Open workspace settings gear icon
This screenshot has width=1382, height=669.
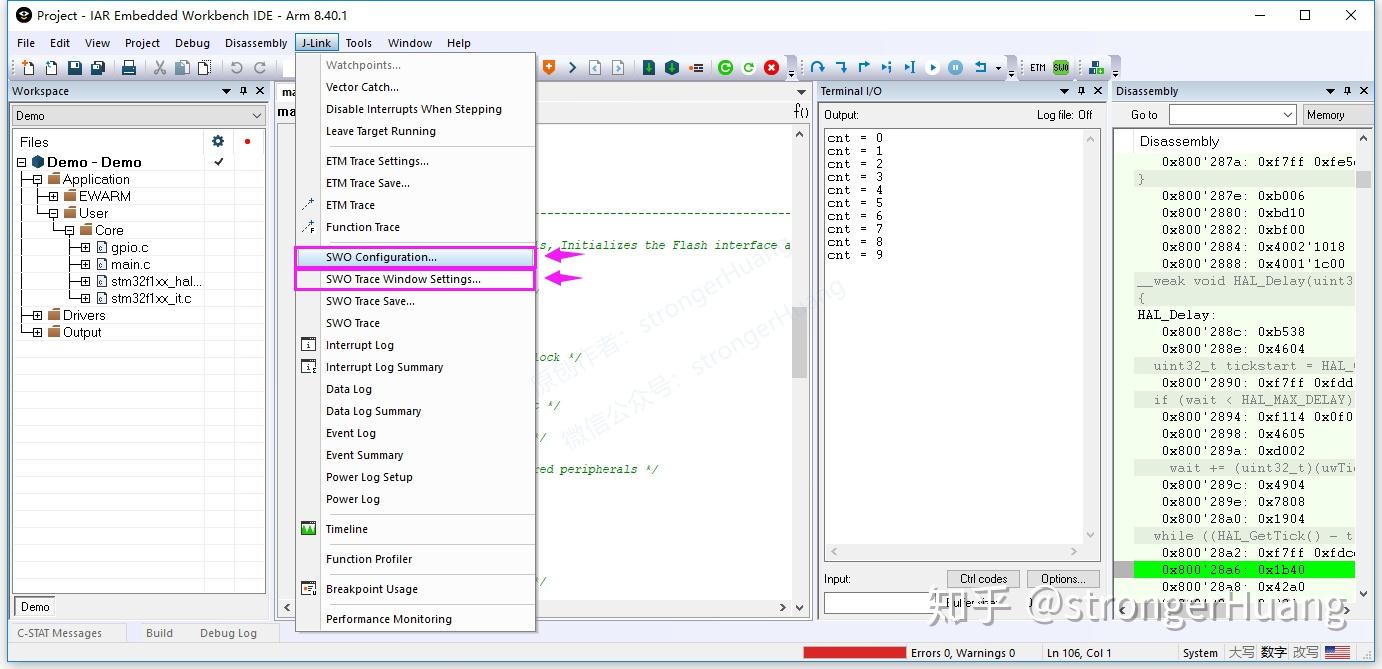pyautogui.click(x=218, y=141)
